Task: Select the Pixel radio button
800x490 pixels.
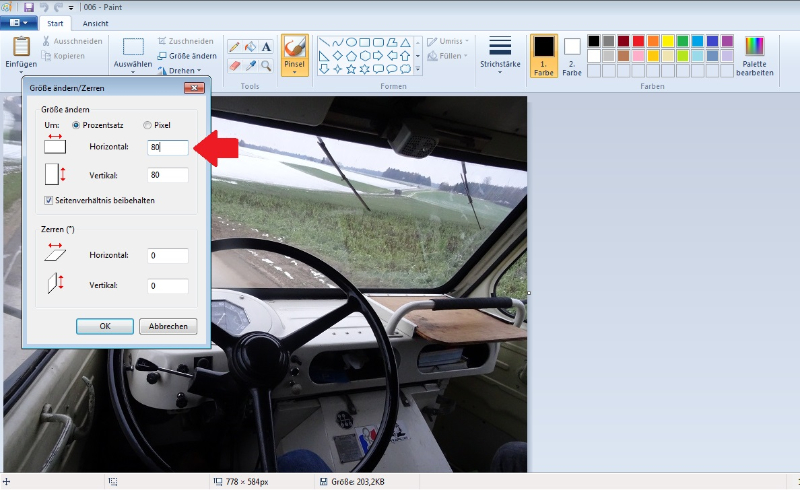Action: tap(148, 125)
